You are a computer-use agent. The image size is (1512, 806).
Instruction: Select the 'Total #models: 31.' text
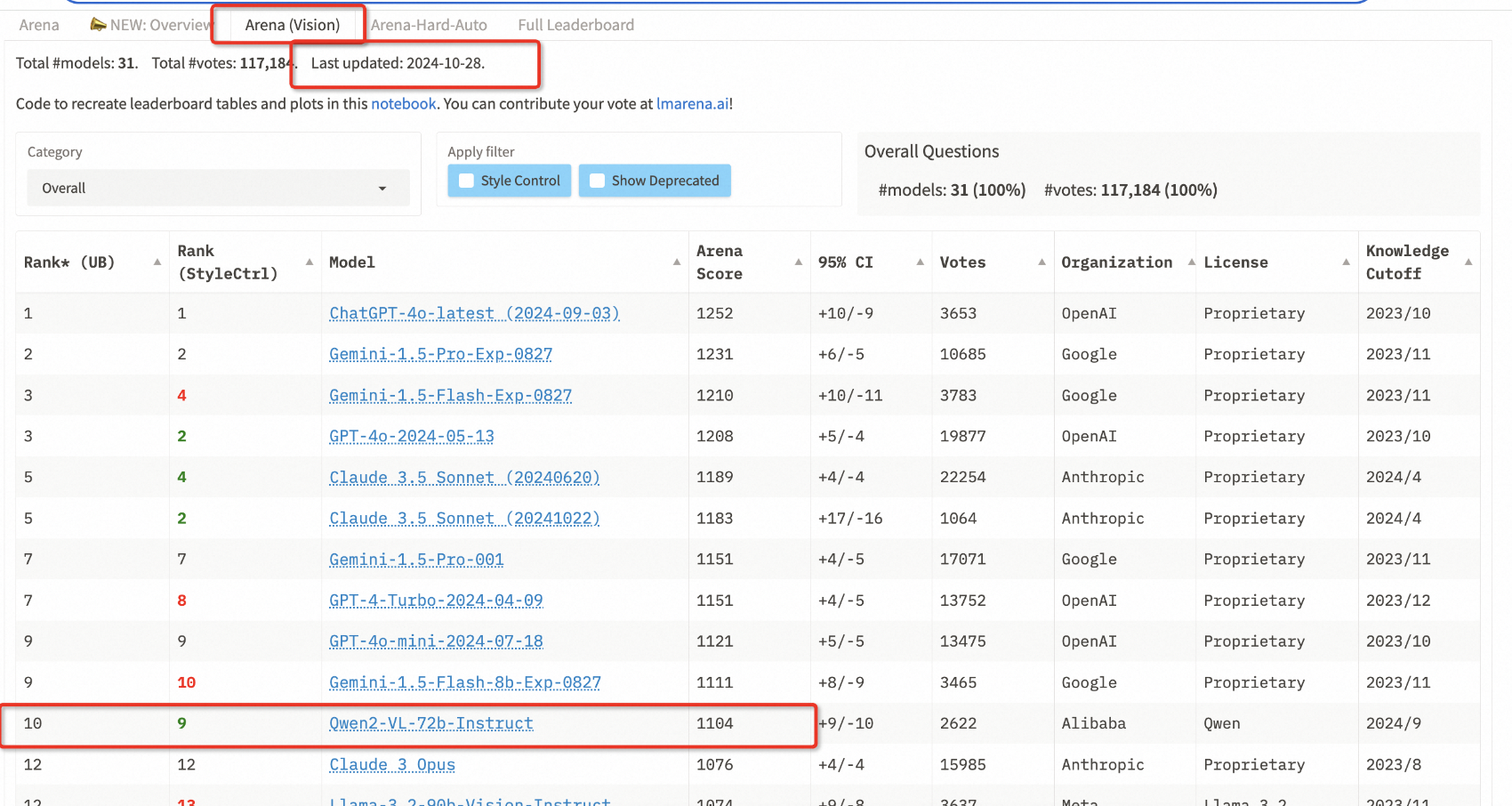coord(76,63)
